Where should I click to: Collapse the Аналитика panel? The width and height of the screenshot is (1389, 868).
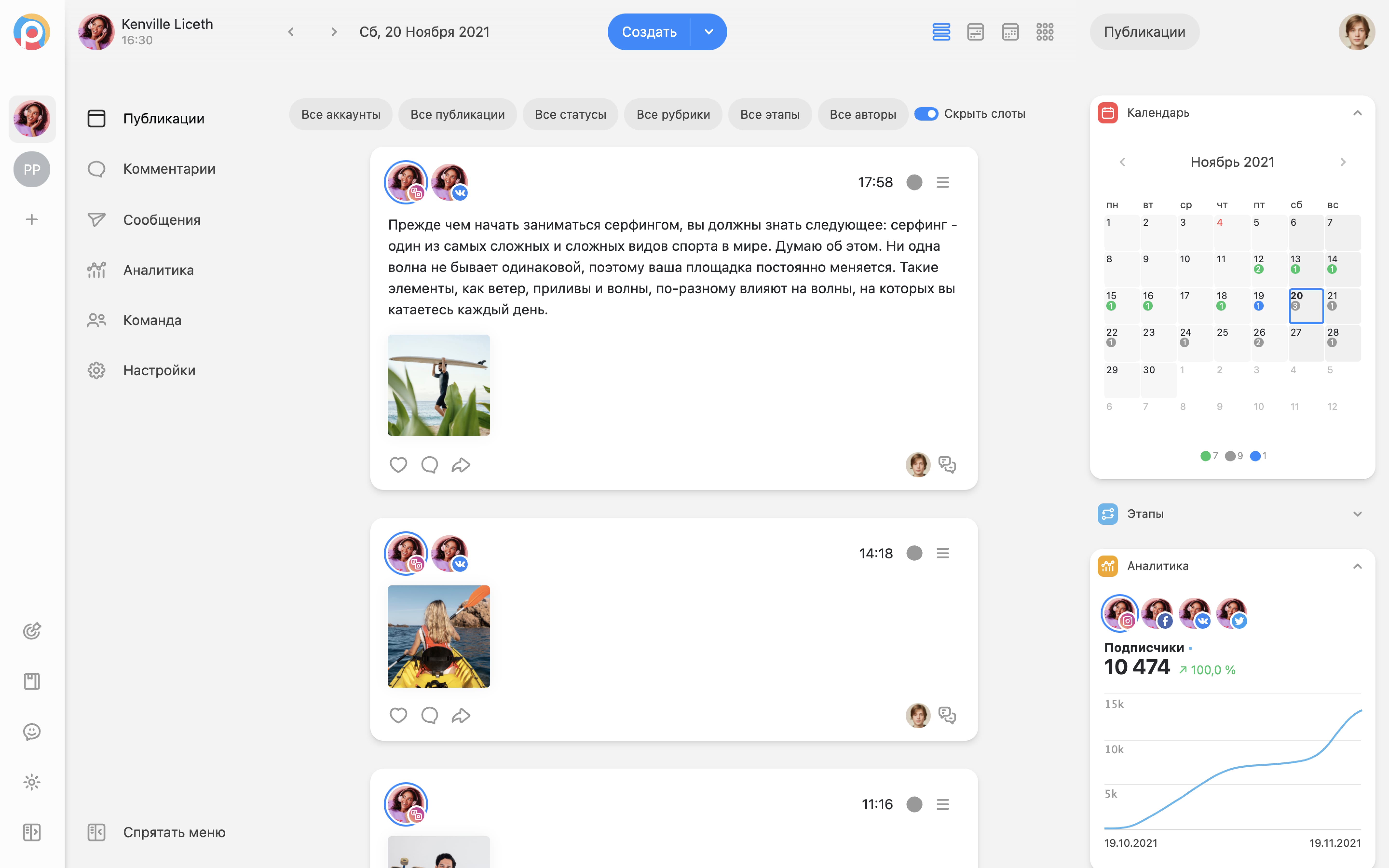[1357, 566]
